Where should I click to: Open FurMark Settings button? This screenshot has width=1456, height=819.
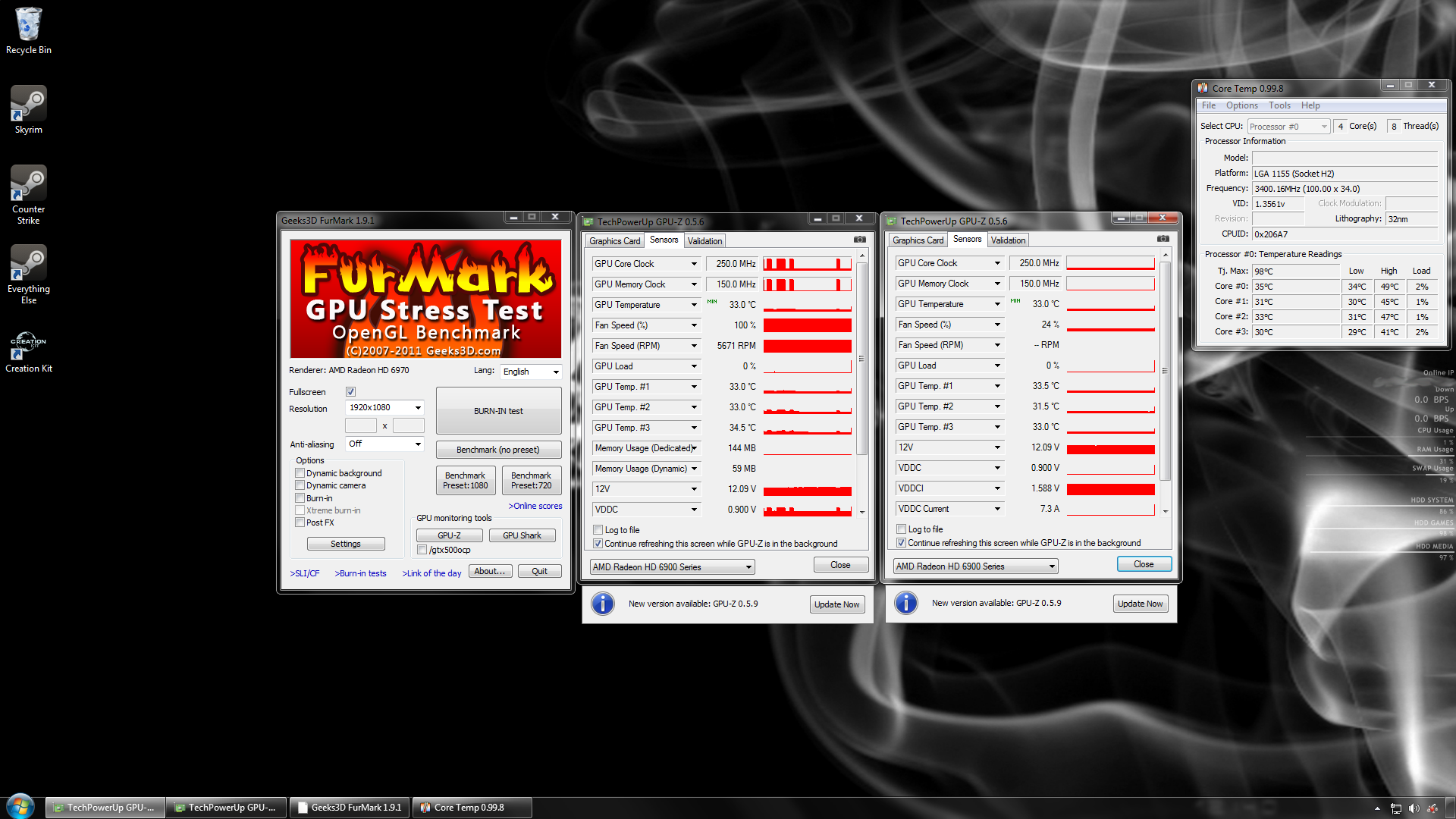346,544
